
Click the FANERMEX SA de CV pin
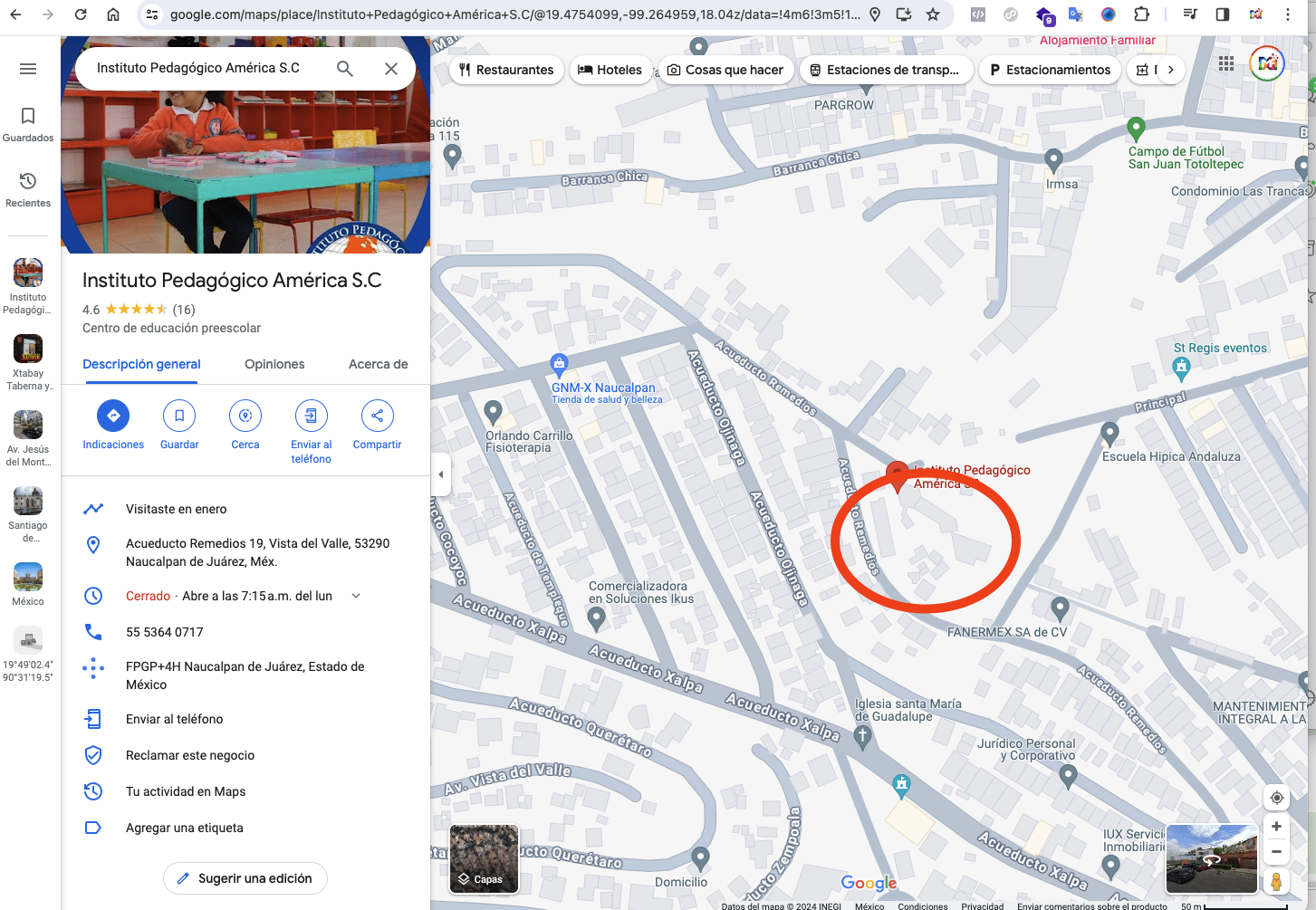pyautogui.click(x=1060, y=608)
